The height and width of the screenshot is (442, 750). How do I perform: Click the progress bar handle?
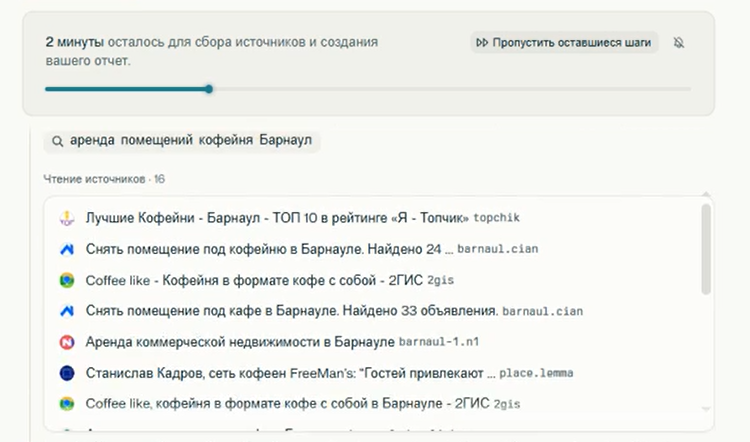click(x=209, y=89)
